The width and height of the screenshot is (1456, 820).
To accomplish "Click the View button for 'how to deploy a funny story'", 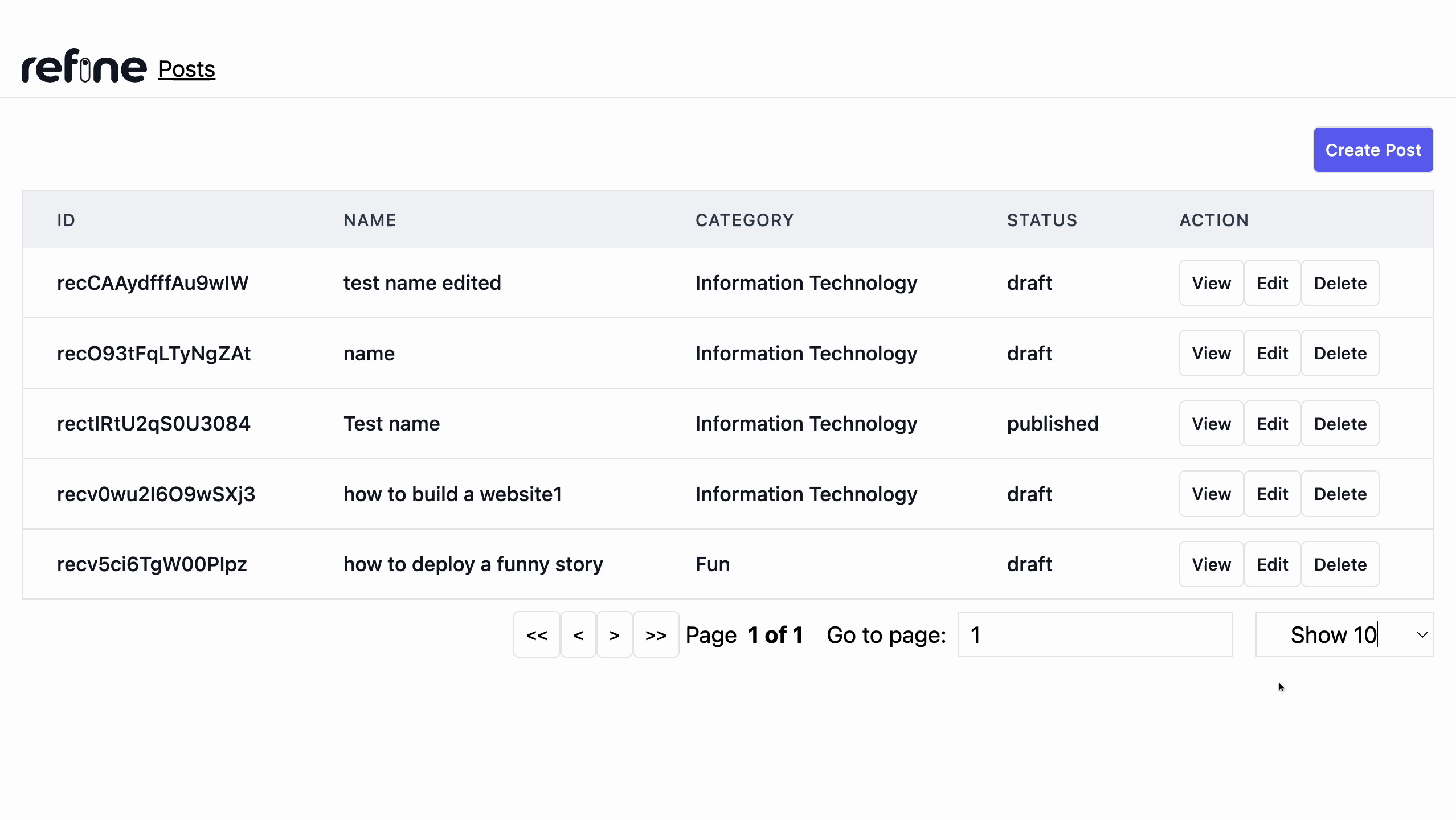I will click(1211, 564).
